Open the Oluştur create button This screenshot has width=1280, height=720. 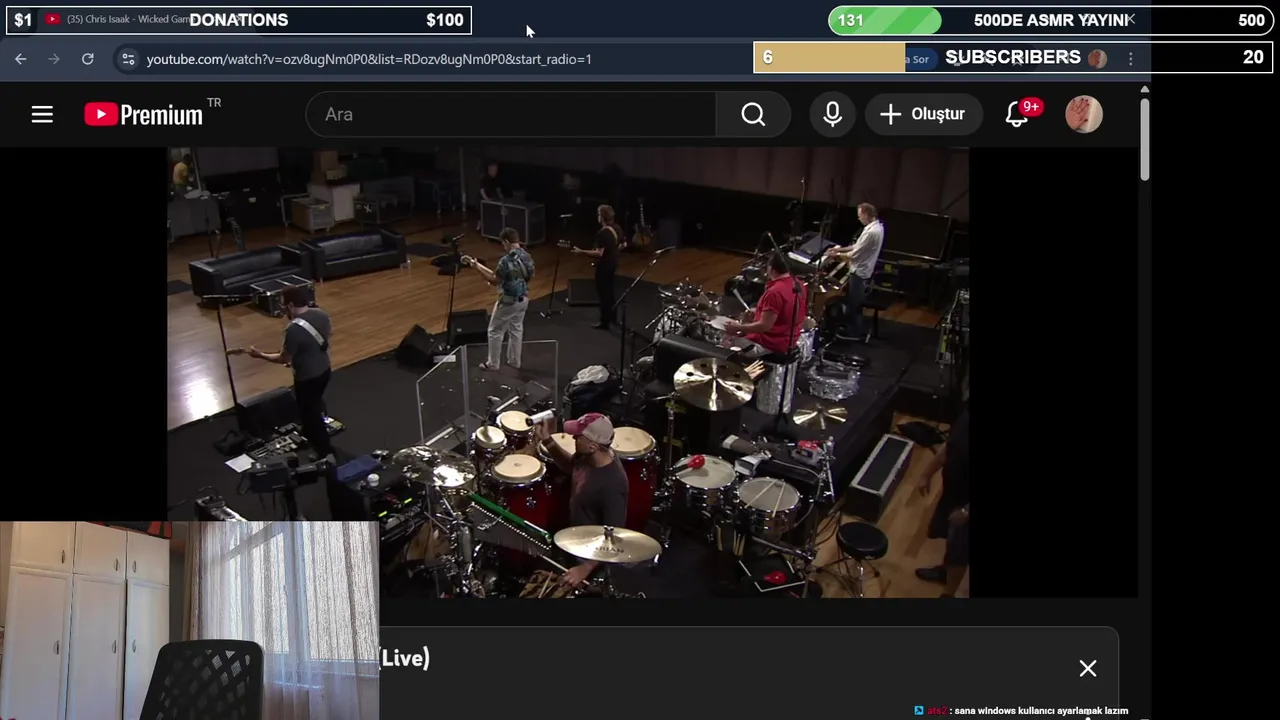(922, 114)
